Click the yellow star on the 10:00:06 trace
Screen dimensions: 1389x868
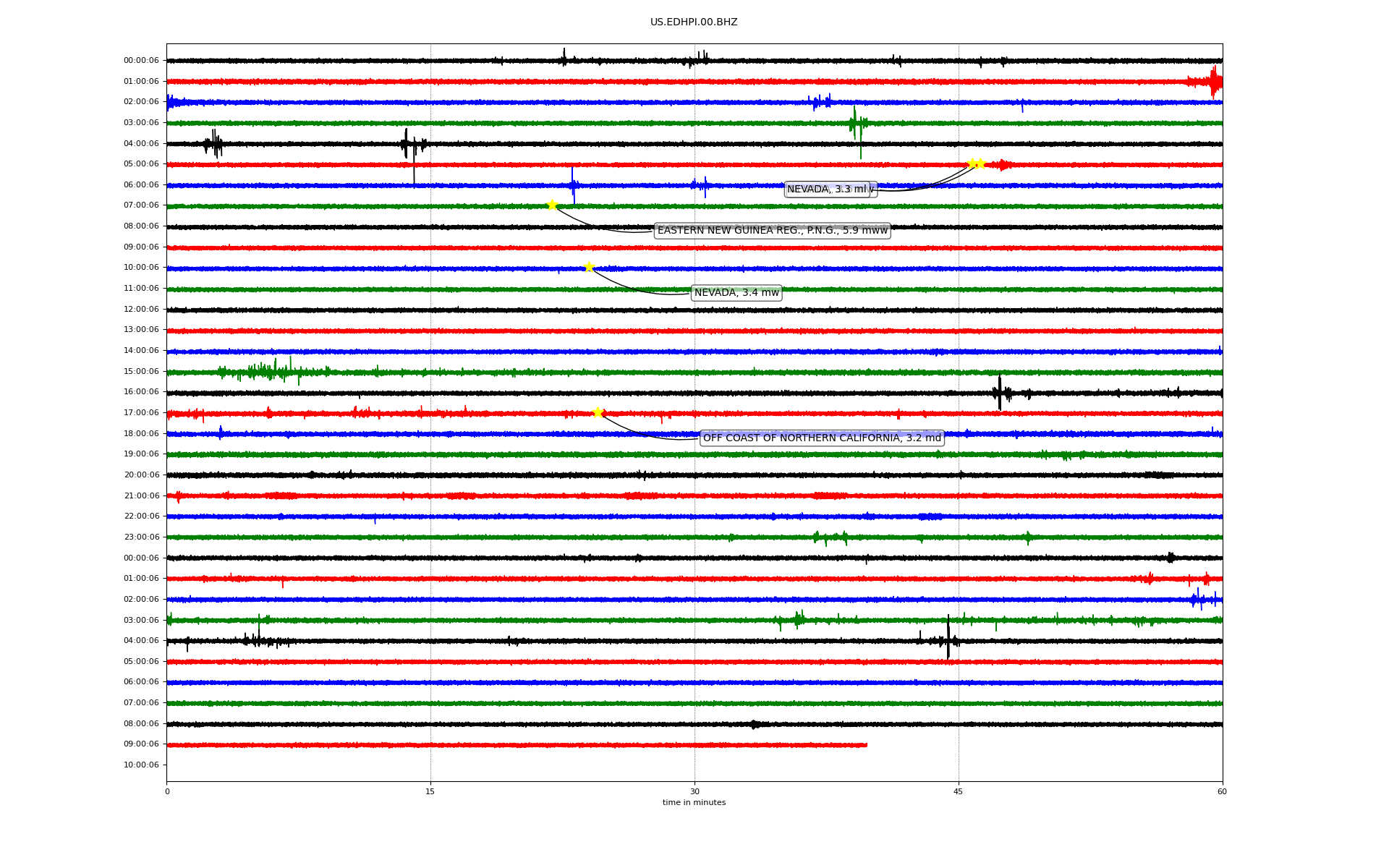click(x=589, y=267)
